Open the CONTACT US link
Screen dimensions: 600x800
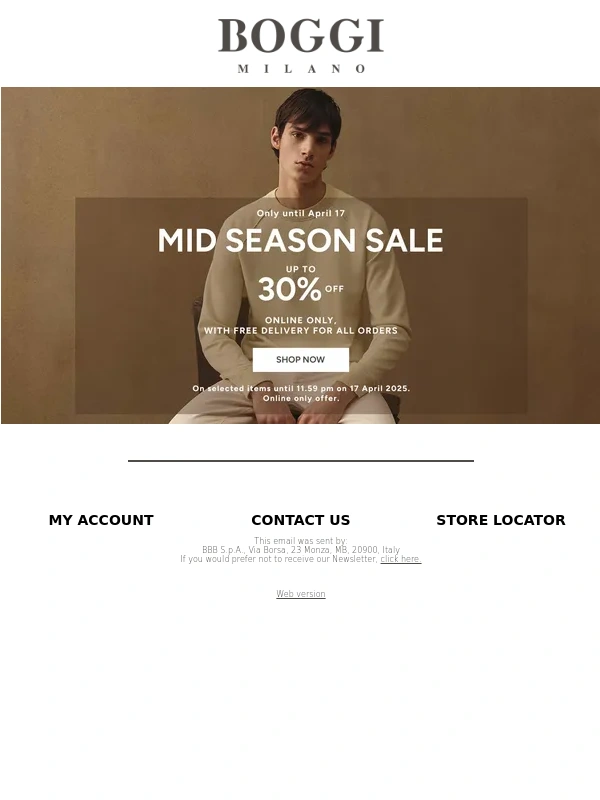301,520
